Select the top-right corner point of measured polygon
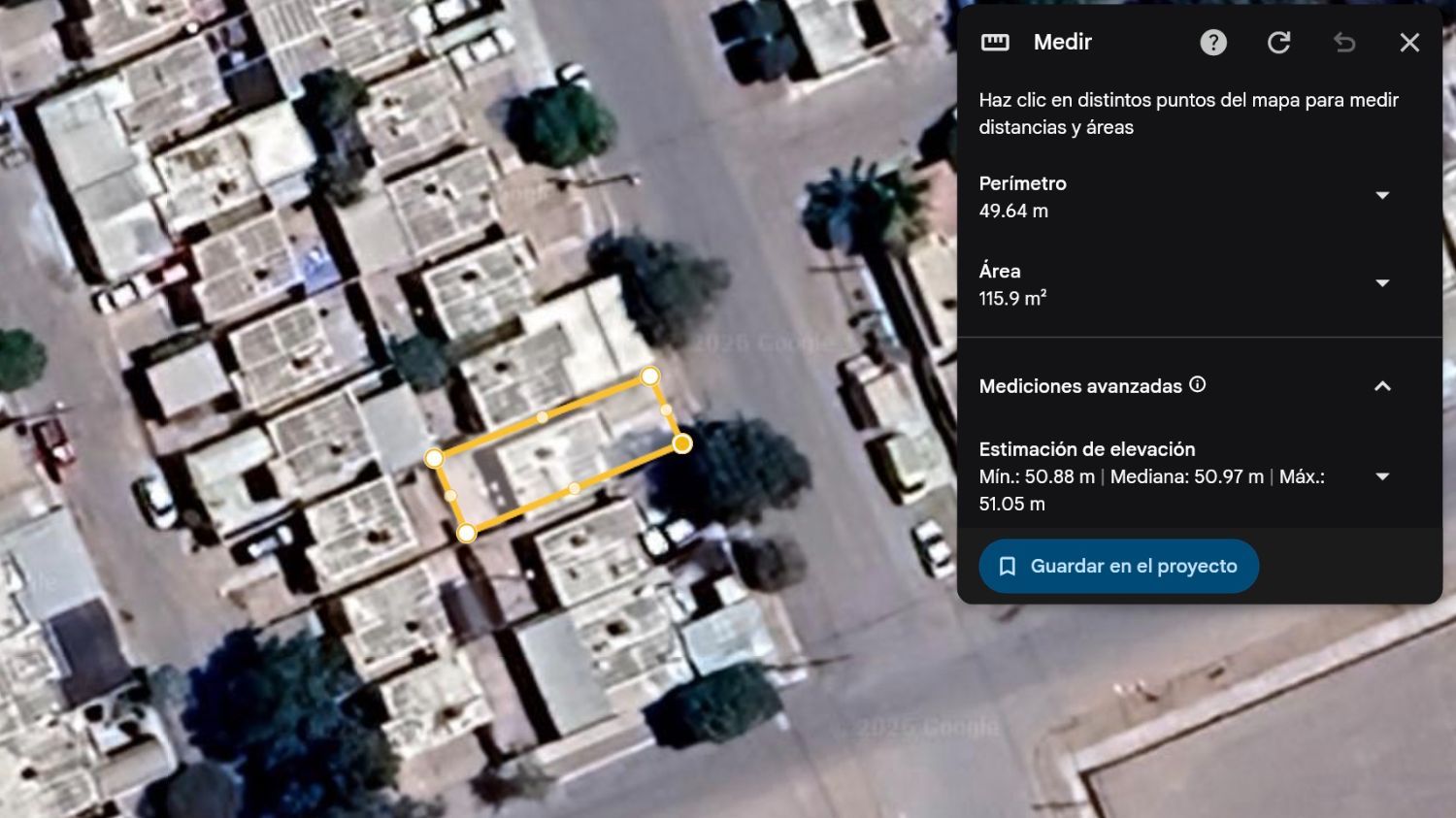This screenshot has height=818, width=1456. coord(650,376)
